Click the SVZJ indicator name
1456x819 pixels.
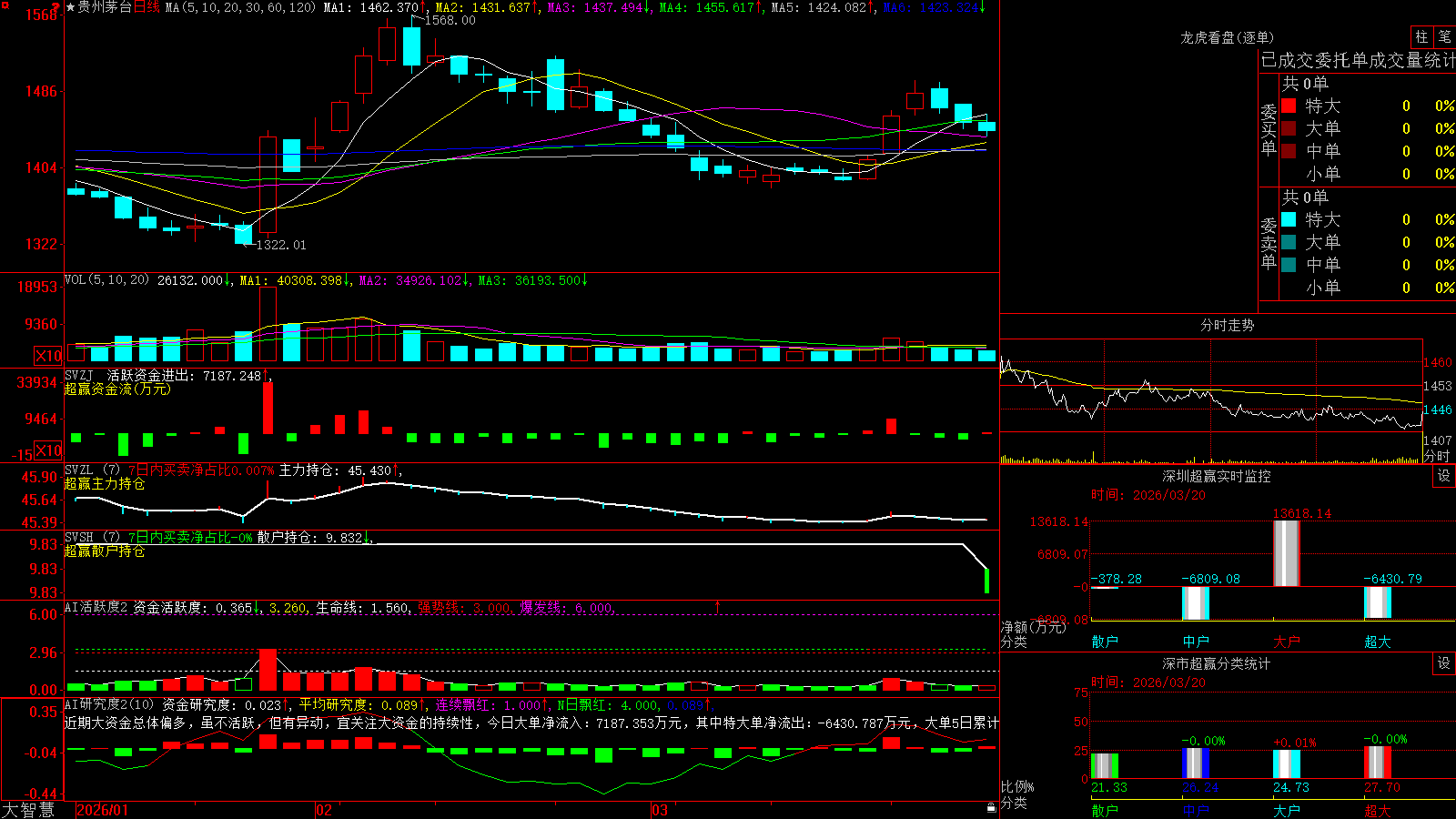pos(79,375)
